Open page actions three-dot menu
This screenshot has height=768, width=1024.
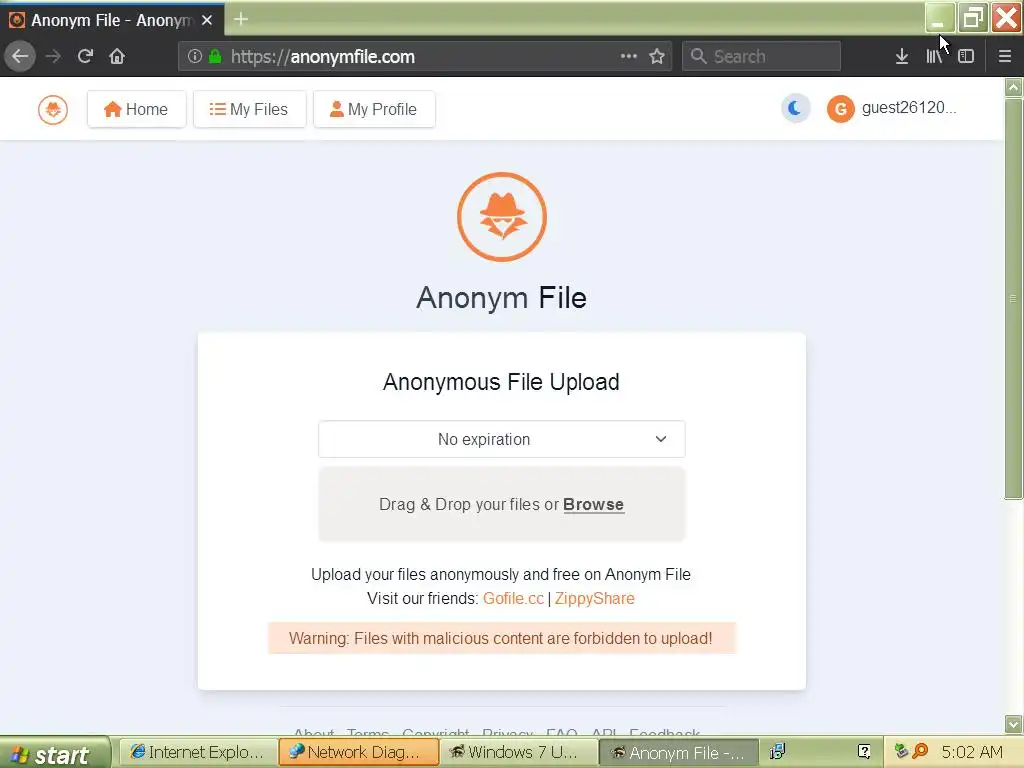click(x=628, y=56)
